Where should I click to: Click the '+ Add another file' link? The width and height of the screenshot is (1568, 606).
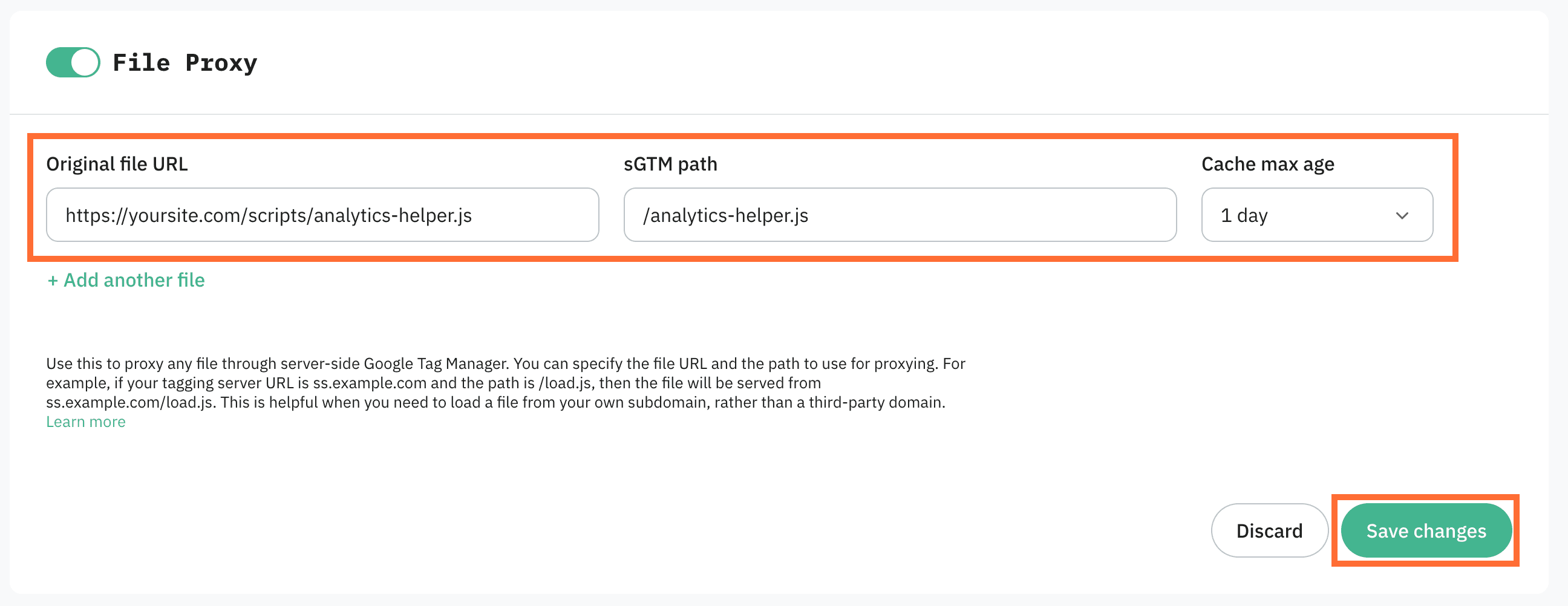(126, 280)
